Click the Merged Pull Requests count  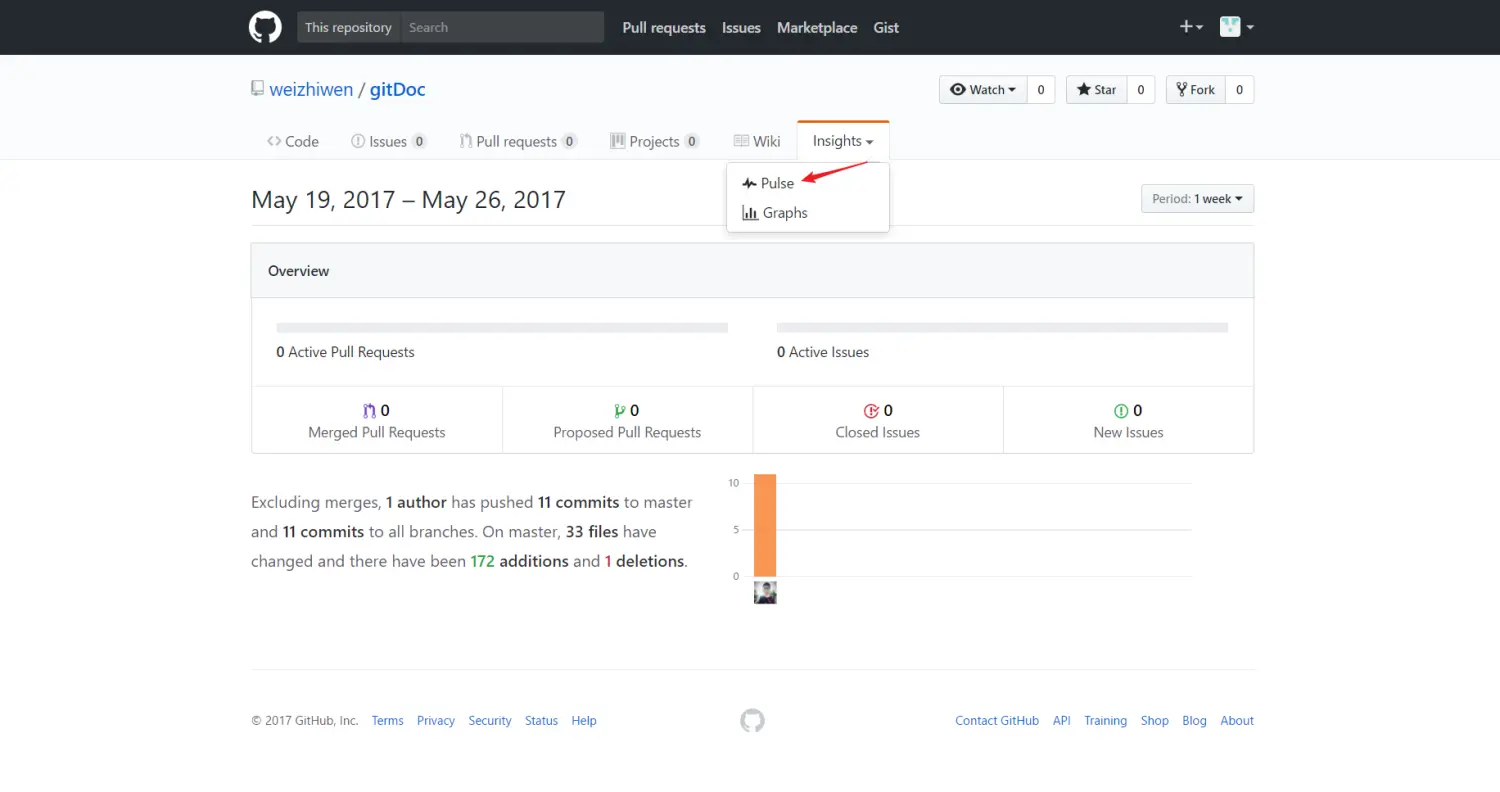point(377,410)
